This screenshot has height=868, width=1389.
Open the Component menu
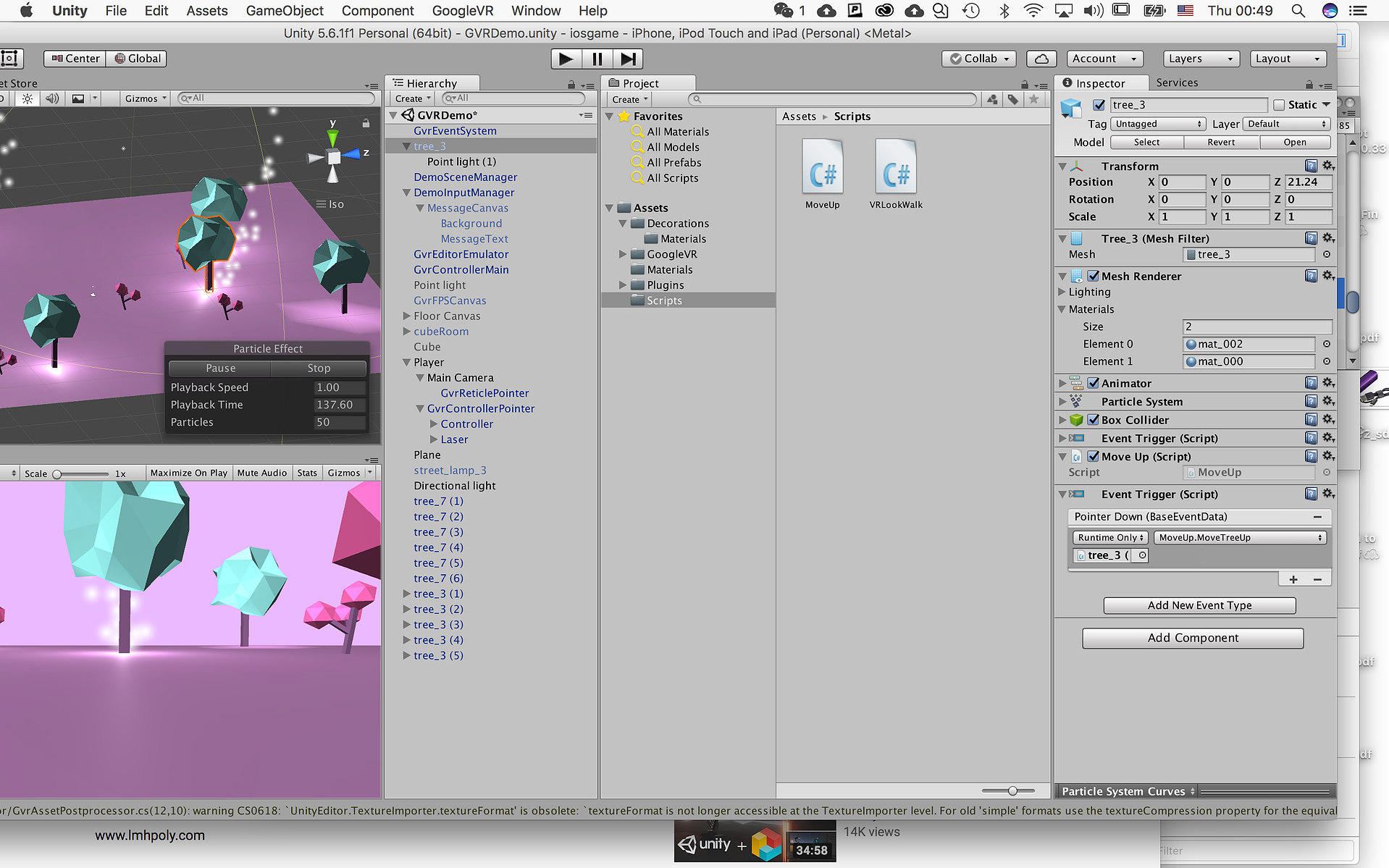(377, 11)
